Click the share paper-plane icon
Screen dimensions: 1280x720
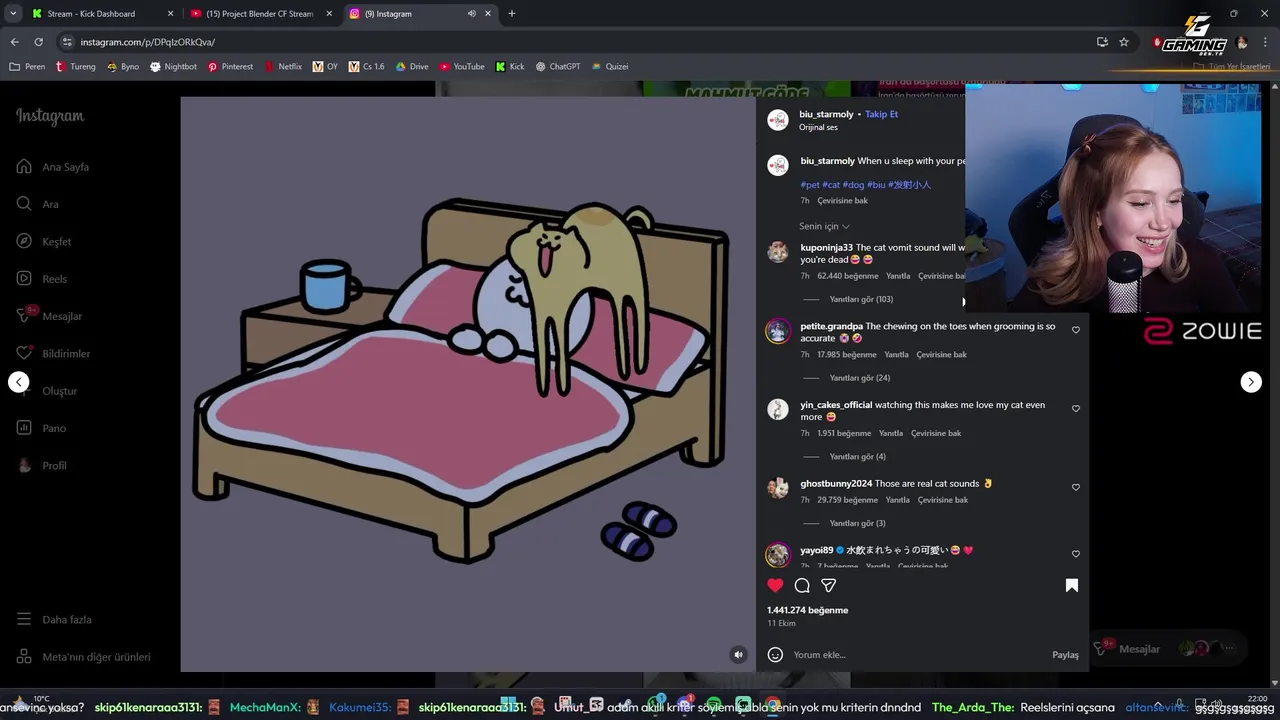point(828,585)
